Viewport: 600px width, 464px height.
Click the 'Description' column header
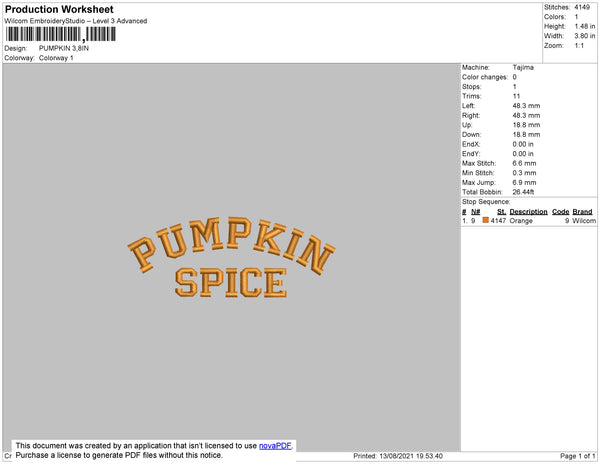tap(528, 212)
